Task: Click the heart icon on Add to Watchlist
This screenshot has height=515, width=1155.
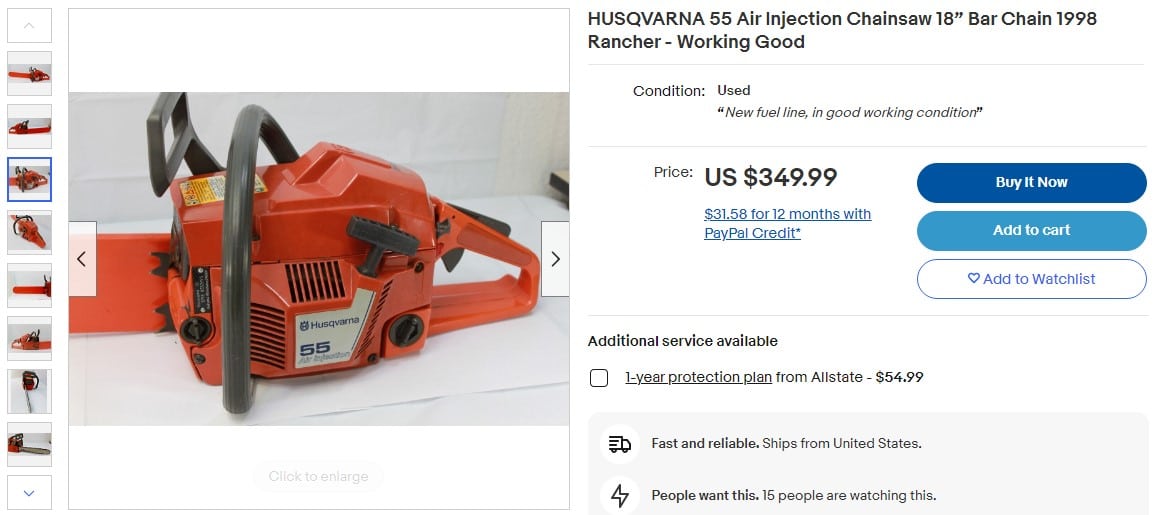Action: [x=973, y=278]
